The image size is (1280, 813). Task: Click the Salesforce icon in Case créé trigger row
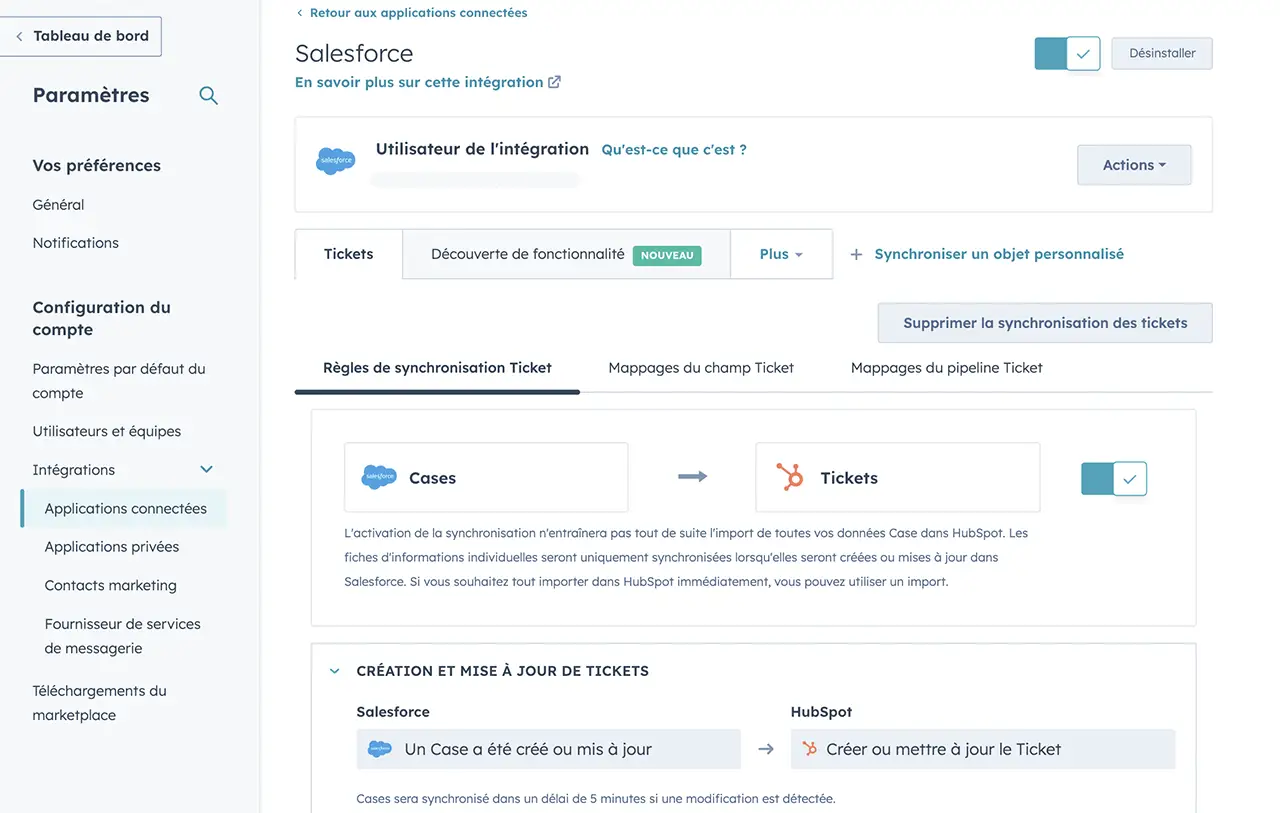click(379, 749)
